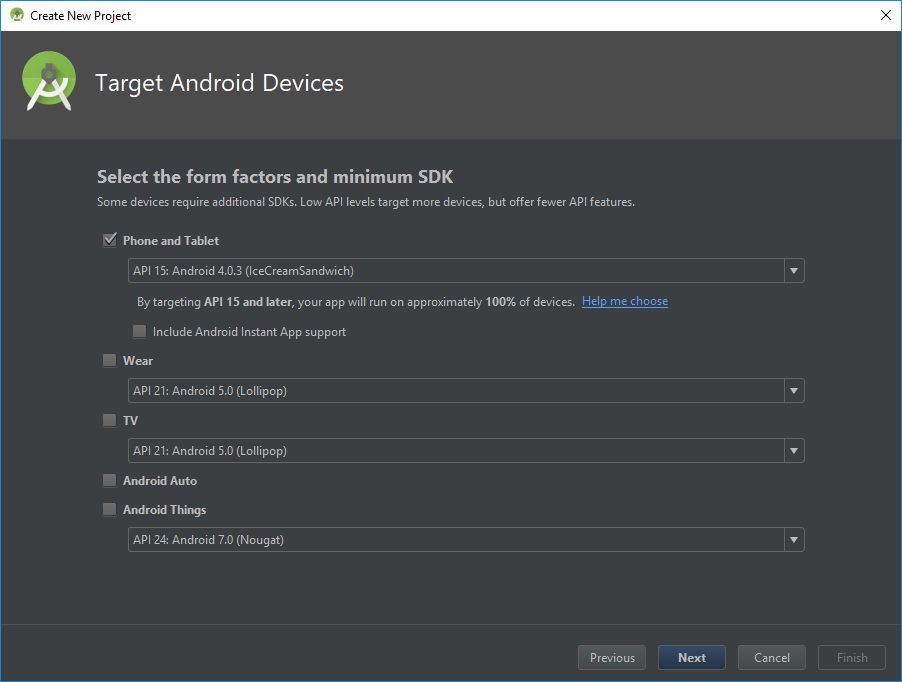Enable the TV form factor checkbox
The image size is (902, 682).
click(110, 420)
